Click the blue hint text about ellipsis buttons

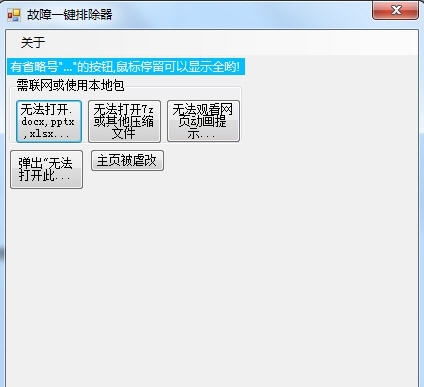[126, 66]
